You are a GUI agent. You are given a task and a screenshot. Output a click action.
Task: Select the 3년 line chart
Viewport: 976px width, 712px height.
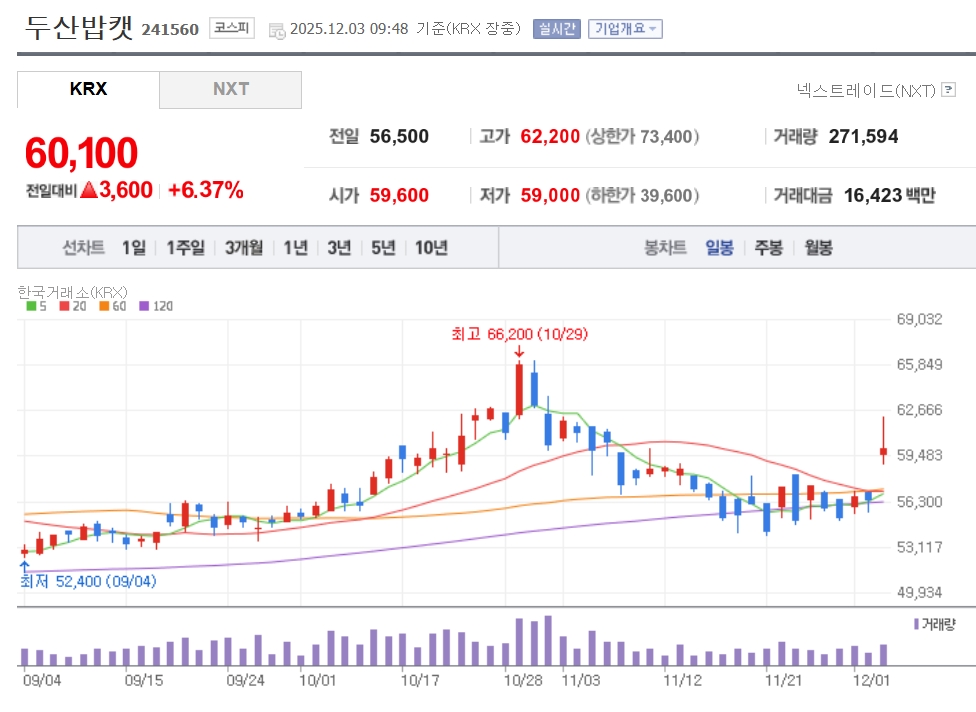coord(339,248)
